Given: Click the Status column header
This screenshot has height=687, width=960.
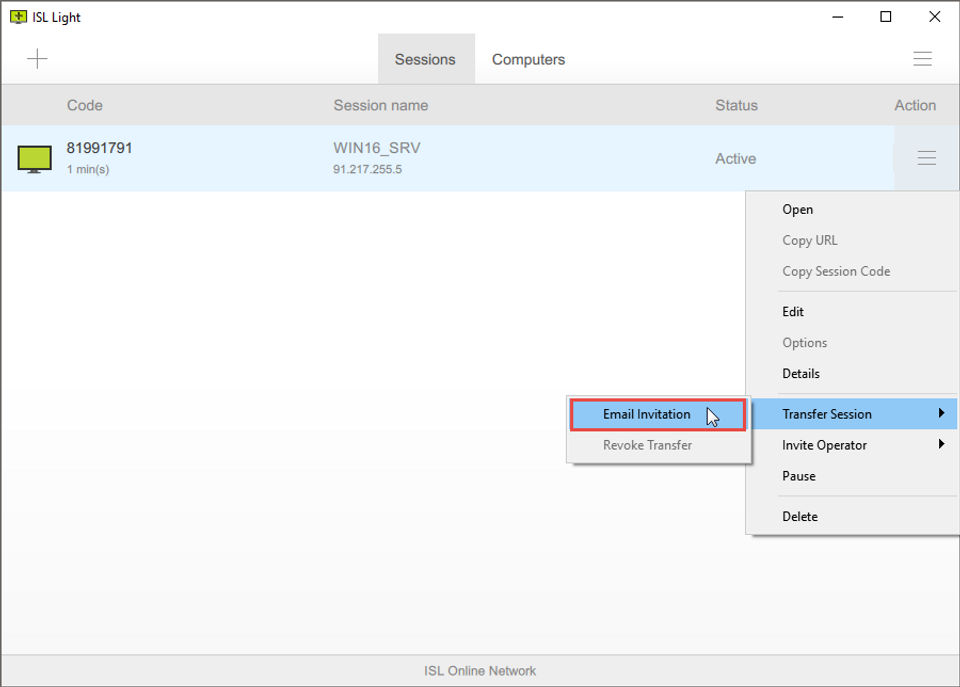Looking at the screenshot, I should 737,105.
